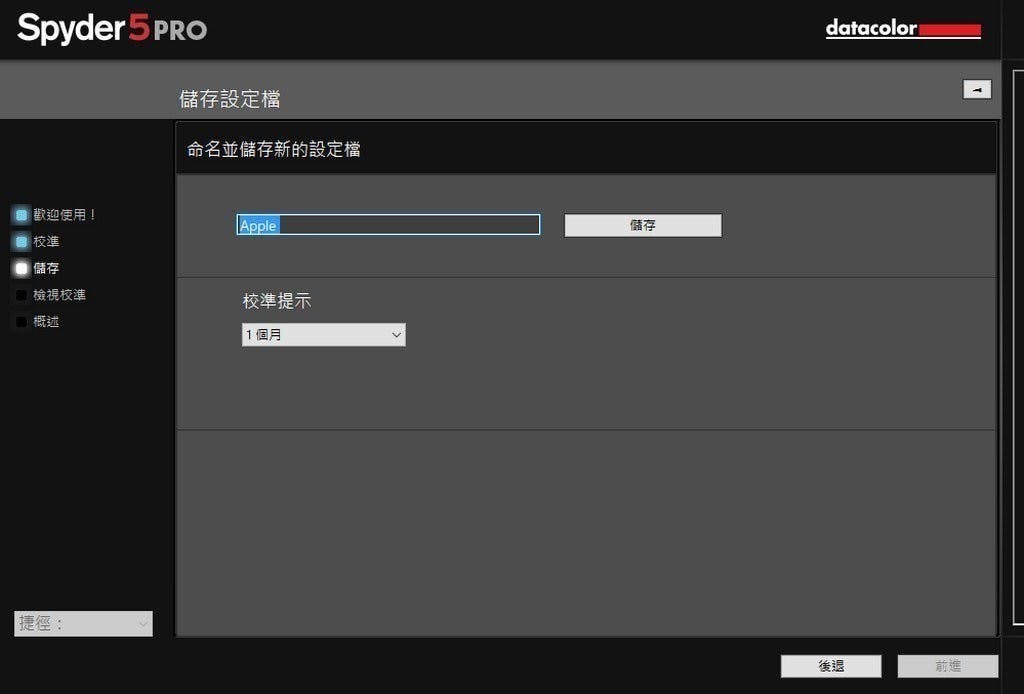
Task: Click the datacolor logo
Action: tap(901, 28)
